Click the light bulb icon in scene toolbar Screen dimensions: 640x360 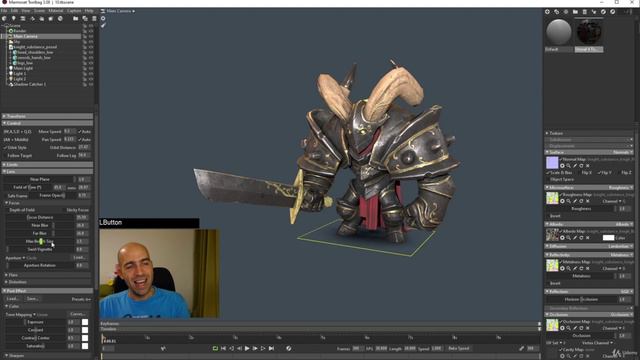[13, 18]
